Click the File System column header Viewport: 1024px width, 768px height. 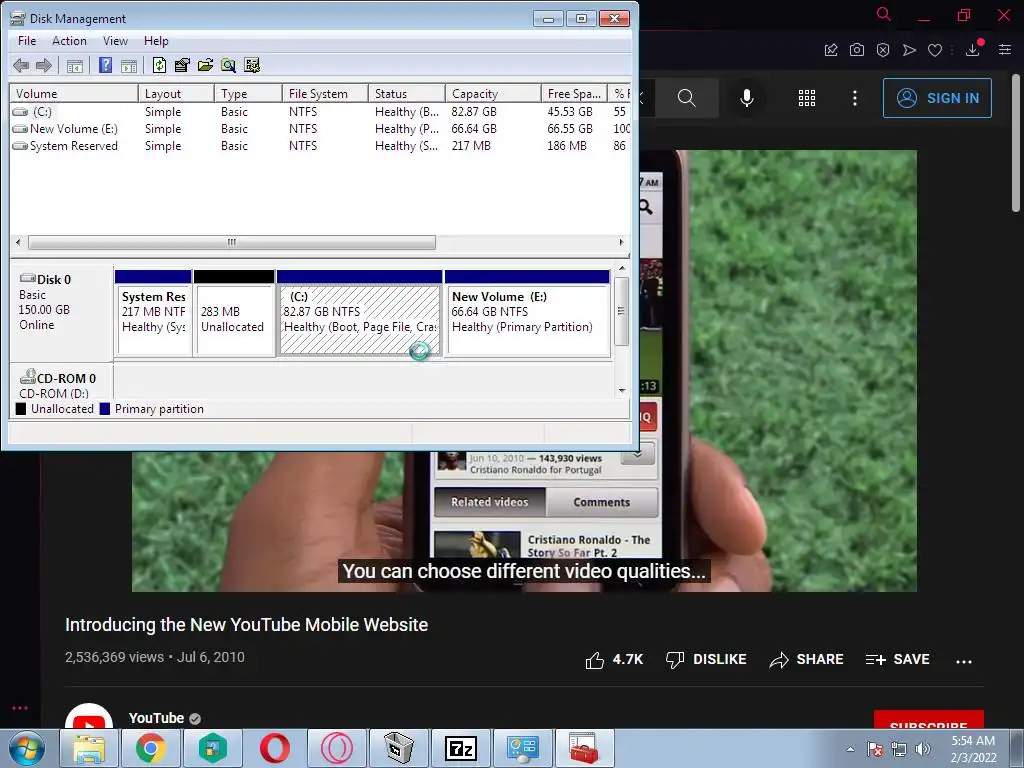click(x=325, y=93)
